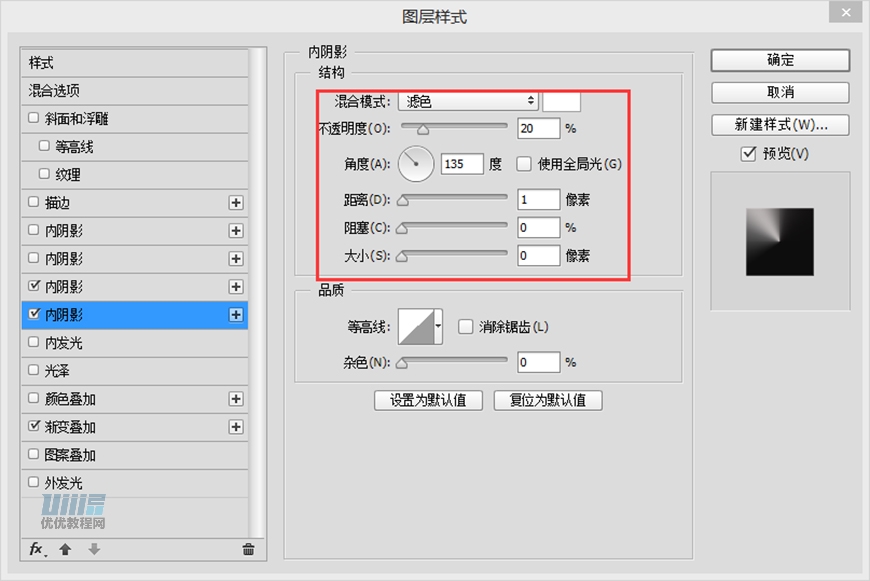Open the 混合模式 dropdown showing 滤色
This screenshot has width=870, height=581.
[x=468, y=101]
